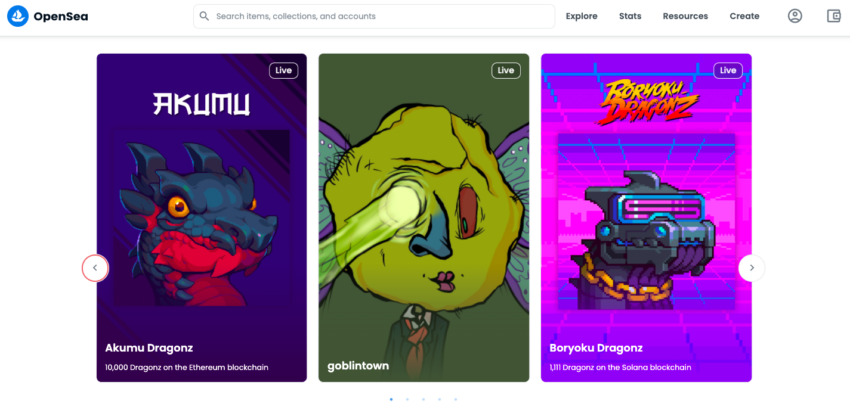Open the wallet icon

(x=833, y=16)
